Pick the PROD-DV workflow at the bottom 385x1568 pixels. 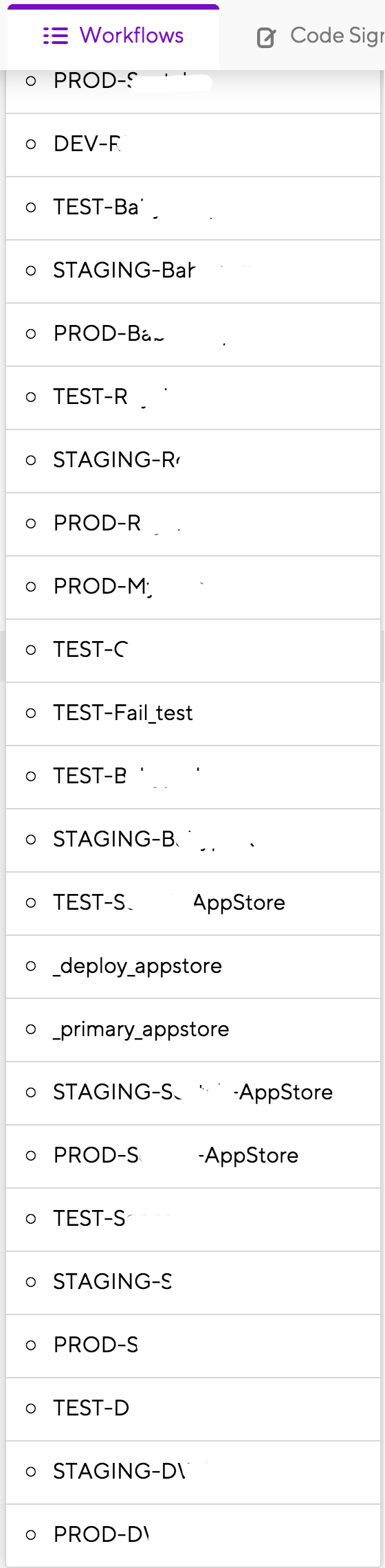[193, 1536]
